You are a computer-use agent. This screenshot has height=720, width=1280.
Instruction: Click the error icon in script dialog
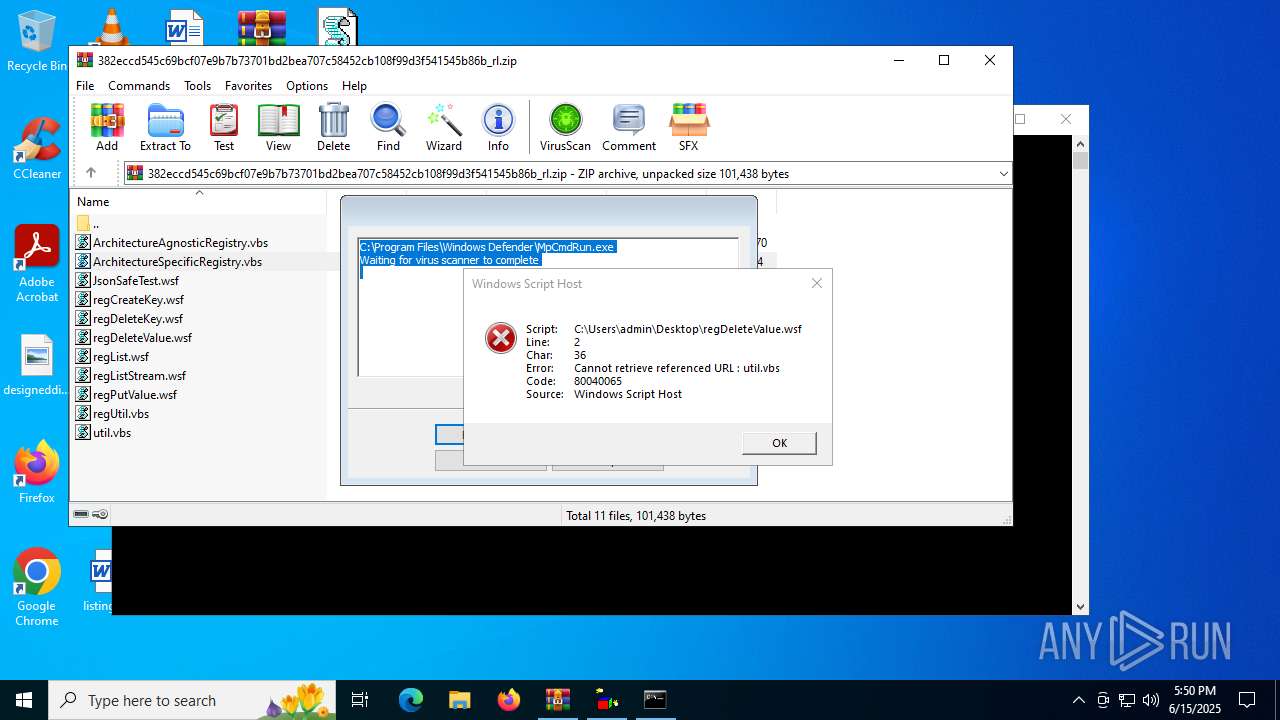[x=500, y=338]
